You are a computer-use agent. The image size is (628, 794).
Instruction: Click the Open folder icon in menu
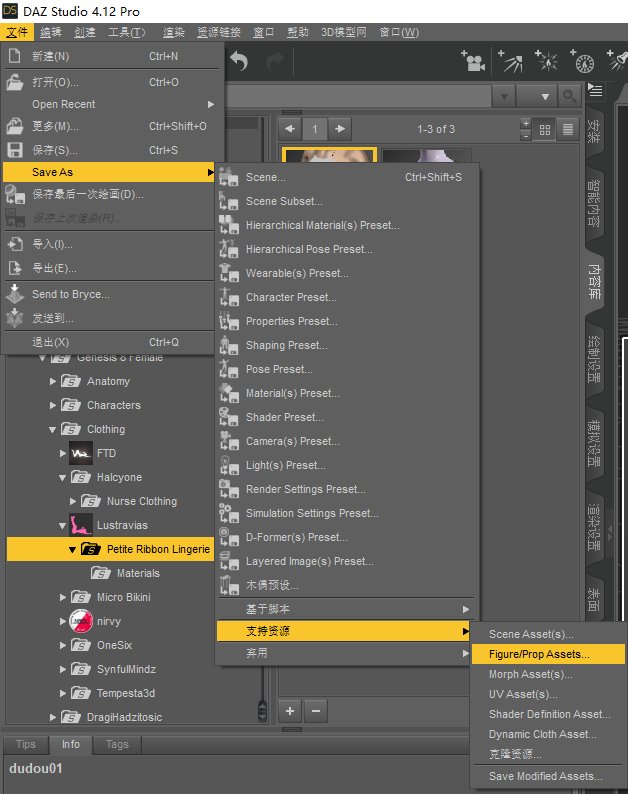click(x=15, y=82)
